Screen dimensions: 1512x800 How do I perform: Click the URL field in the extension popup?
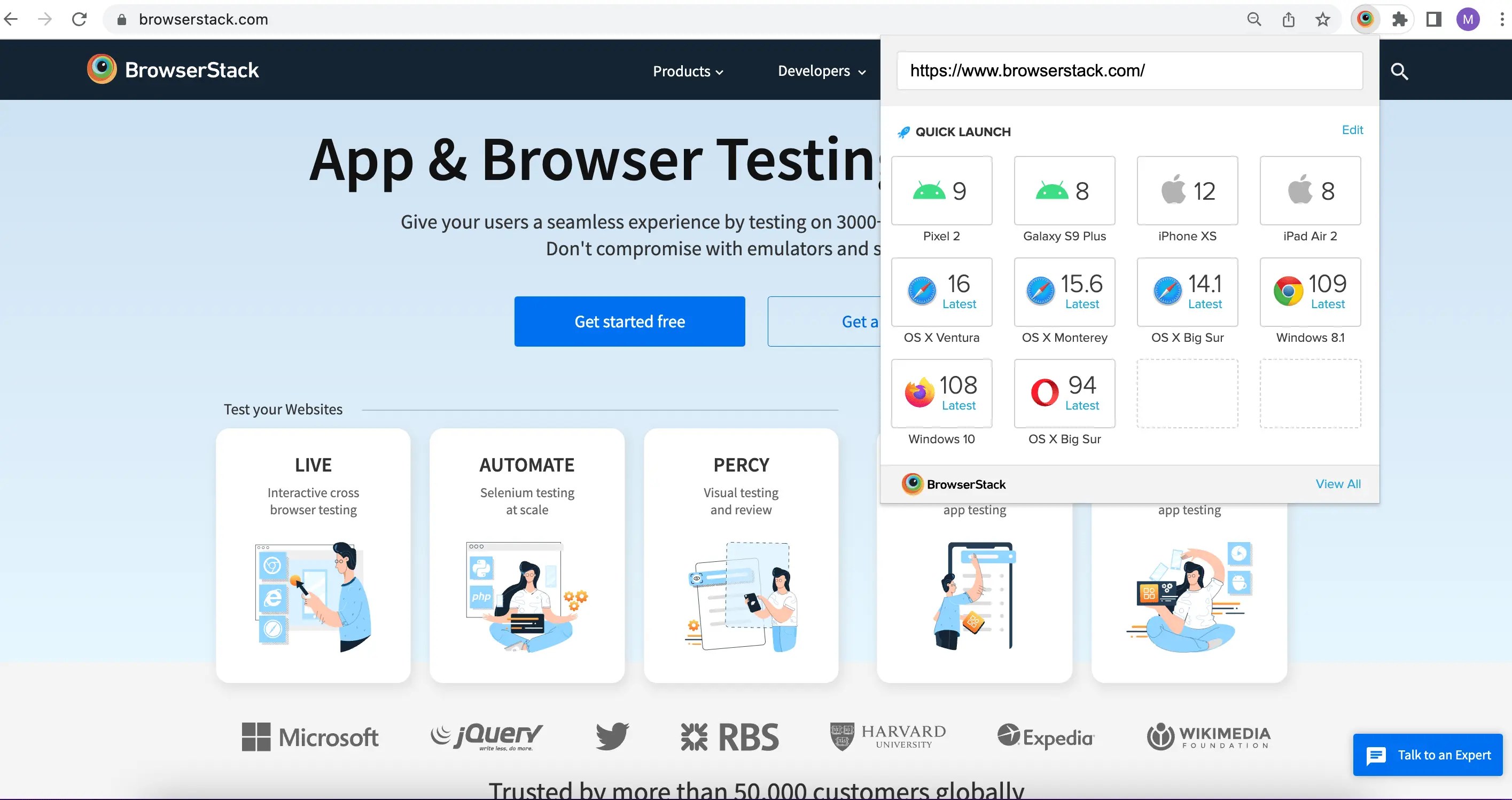1129,70
